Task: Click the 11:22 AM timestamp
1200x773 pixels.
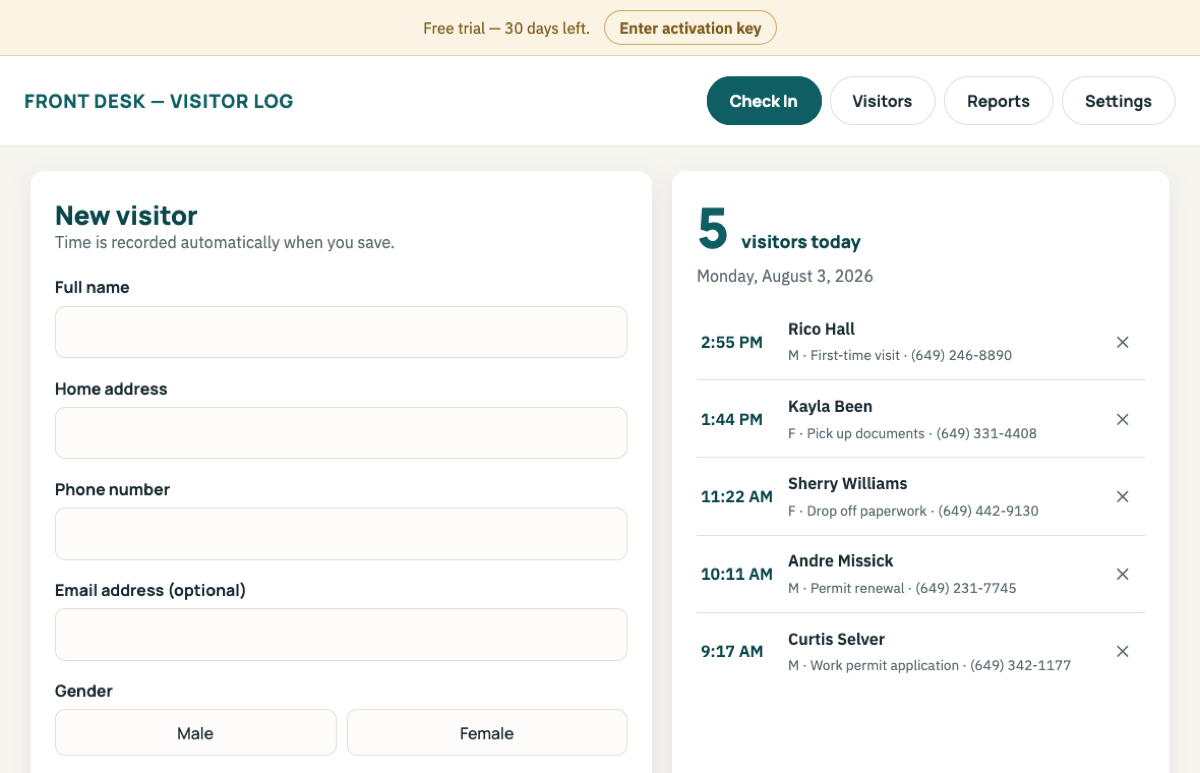Action: [x=737, y=496]
